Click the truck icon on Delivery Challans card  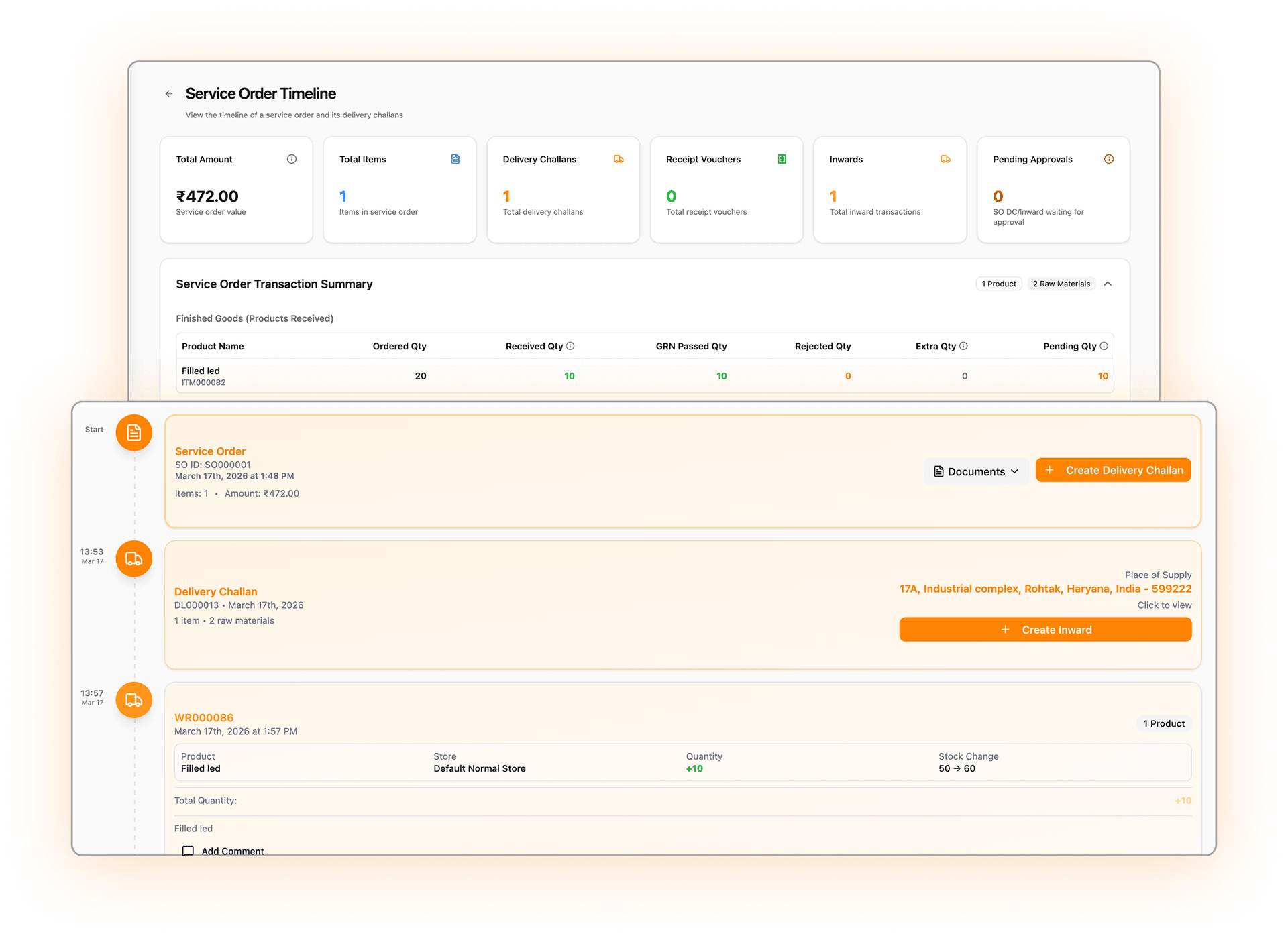pos(619,159)
